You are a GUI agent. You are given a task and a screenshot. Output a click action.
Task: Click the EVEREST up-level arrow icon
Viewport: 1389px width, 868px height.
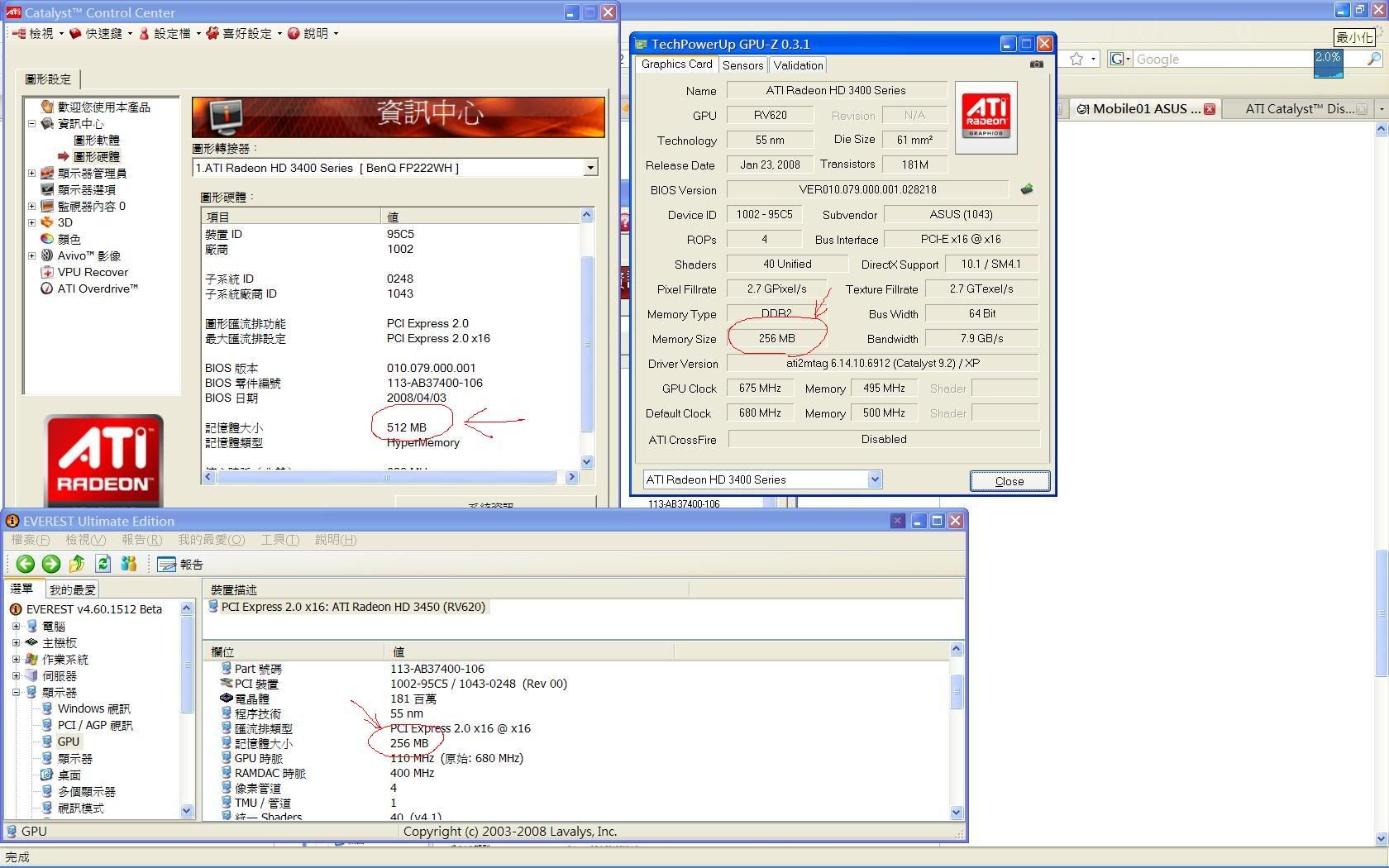(x=77, y=564)
